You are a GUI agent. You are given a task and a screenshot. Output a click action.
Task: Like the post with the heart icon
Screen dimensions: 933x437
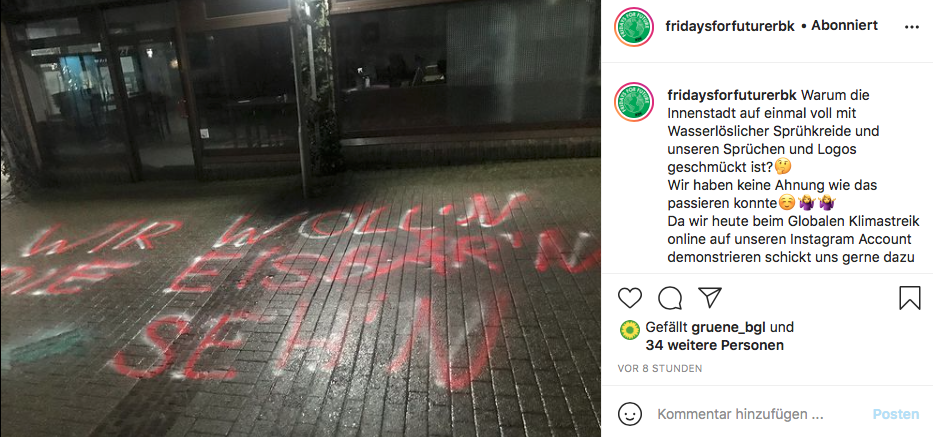pos(630,298)
